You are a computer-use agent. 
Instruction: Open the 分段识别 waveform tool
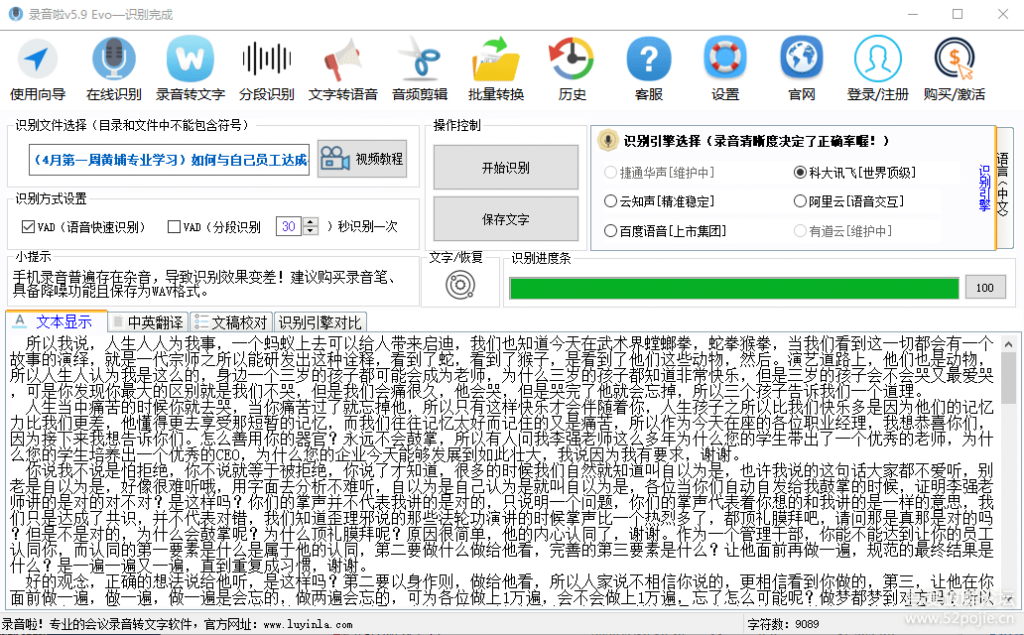[x=266, y=60]
